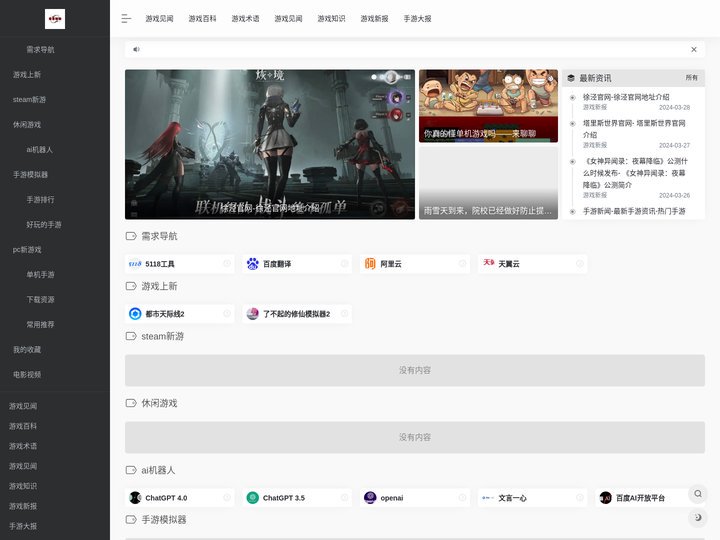Viewport: 720px width, 540px height.
Task: Click the 最新资讯 layers icon
Action: [571, 78]
